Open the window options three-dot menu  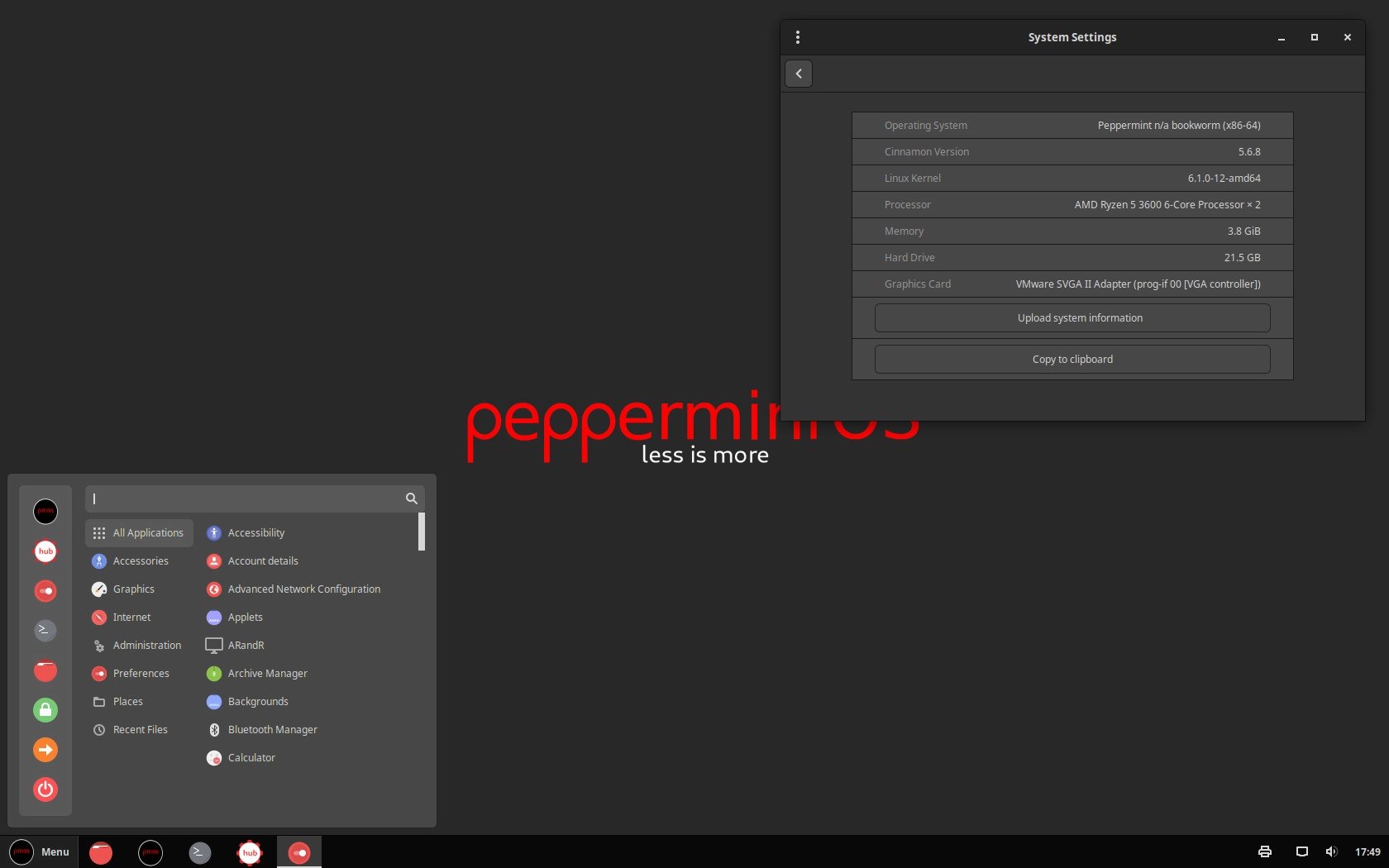click(798, 36)
